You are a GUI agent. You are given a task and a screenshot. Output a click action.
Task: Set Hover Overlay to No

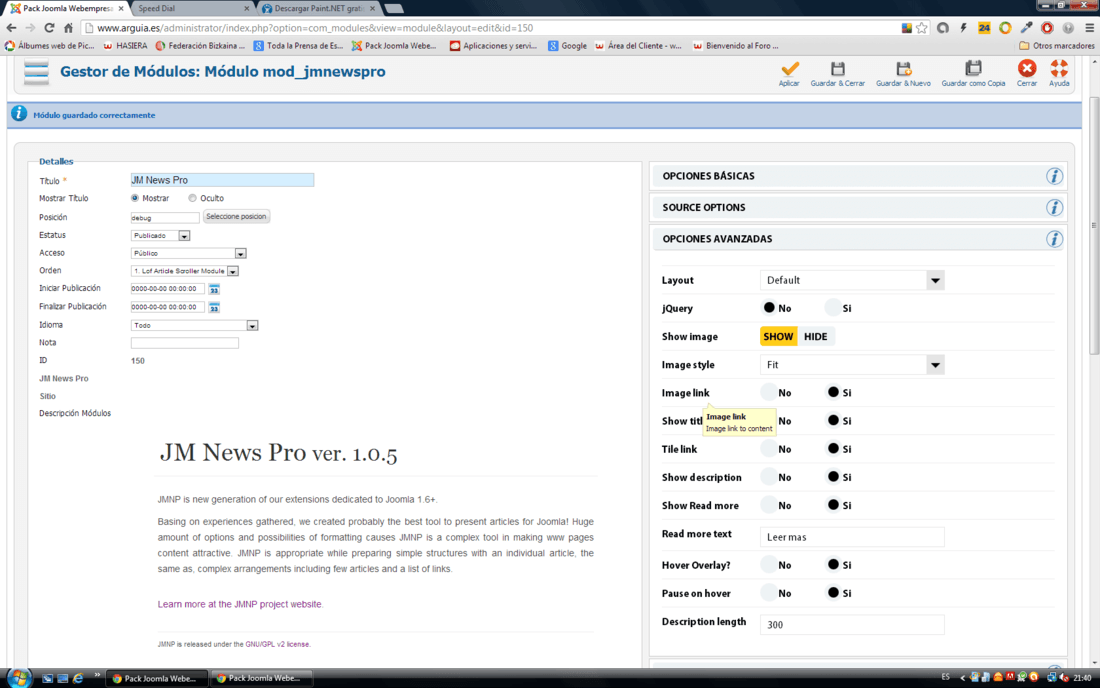[770, 565]
